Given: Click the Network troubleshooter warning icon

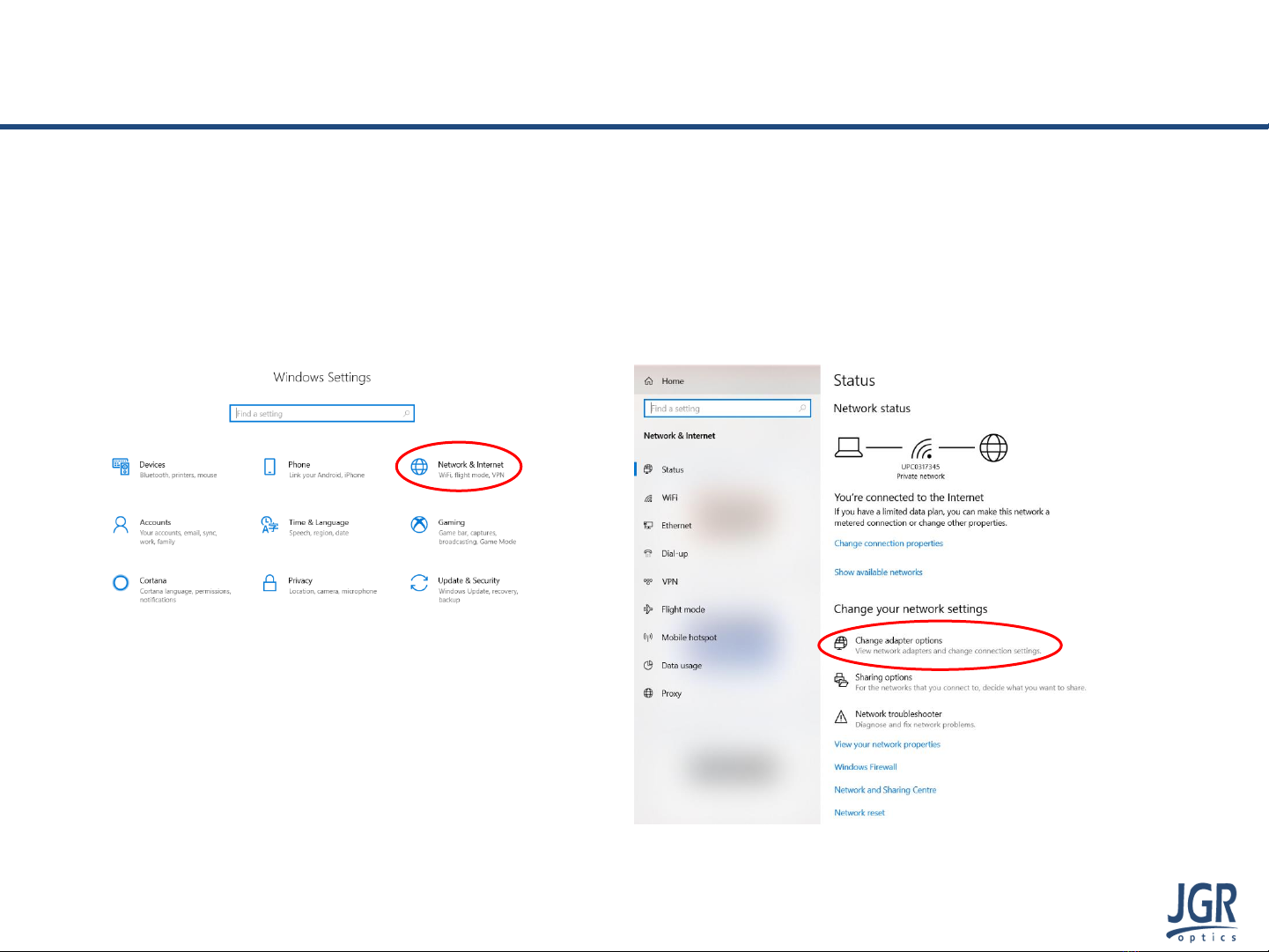Looking at the screenshot, I should tap(841, 718).
